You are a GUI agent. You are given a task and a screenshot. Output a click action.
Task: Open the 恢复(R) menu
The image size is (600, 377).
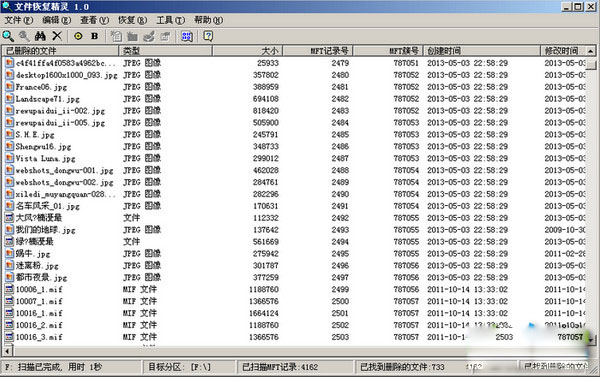[x=132, y=20]
